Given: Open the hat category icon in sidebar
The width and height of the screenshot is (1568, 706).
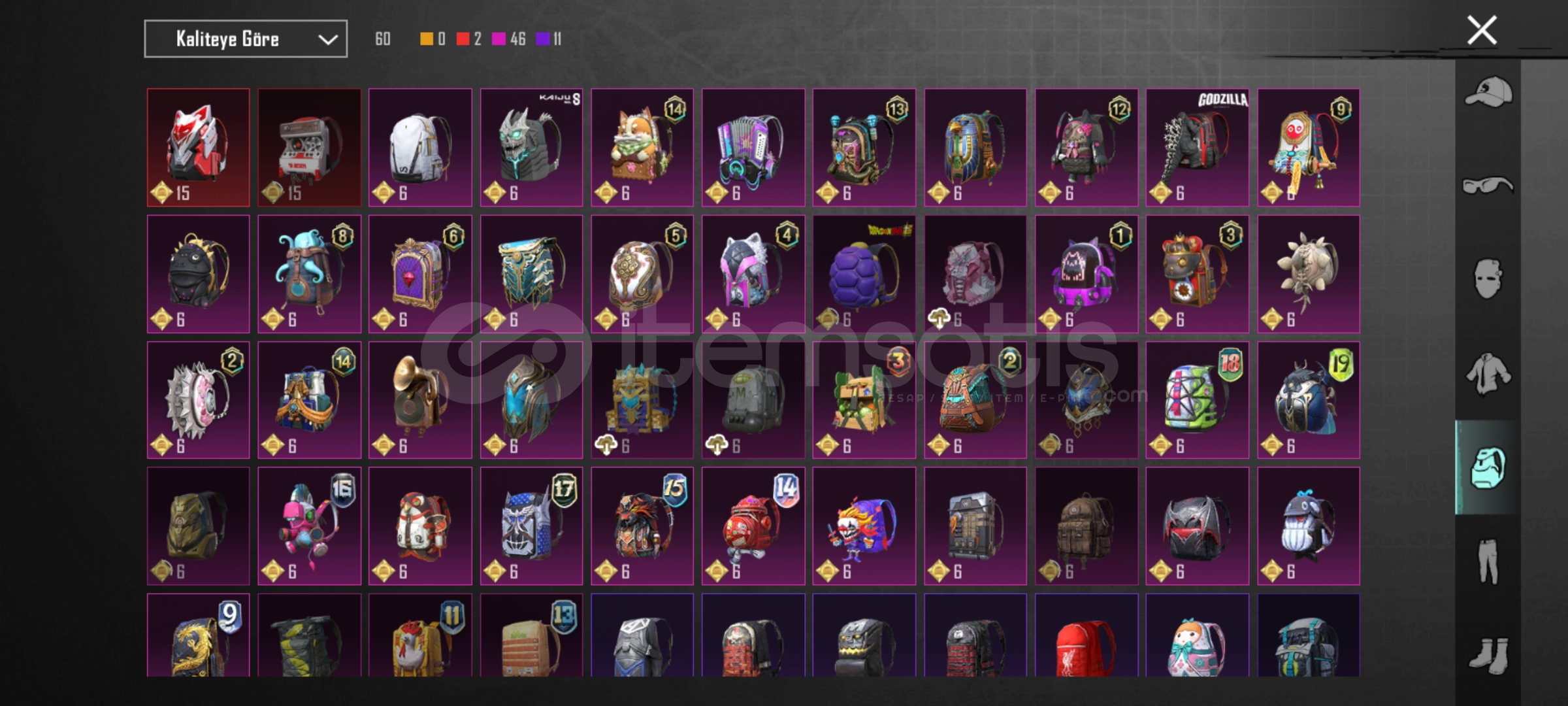Looking at the screenshot, I should [x=1488, y=92].
